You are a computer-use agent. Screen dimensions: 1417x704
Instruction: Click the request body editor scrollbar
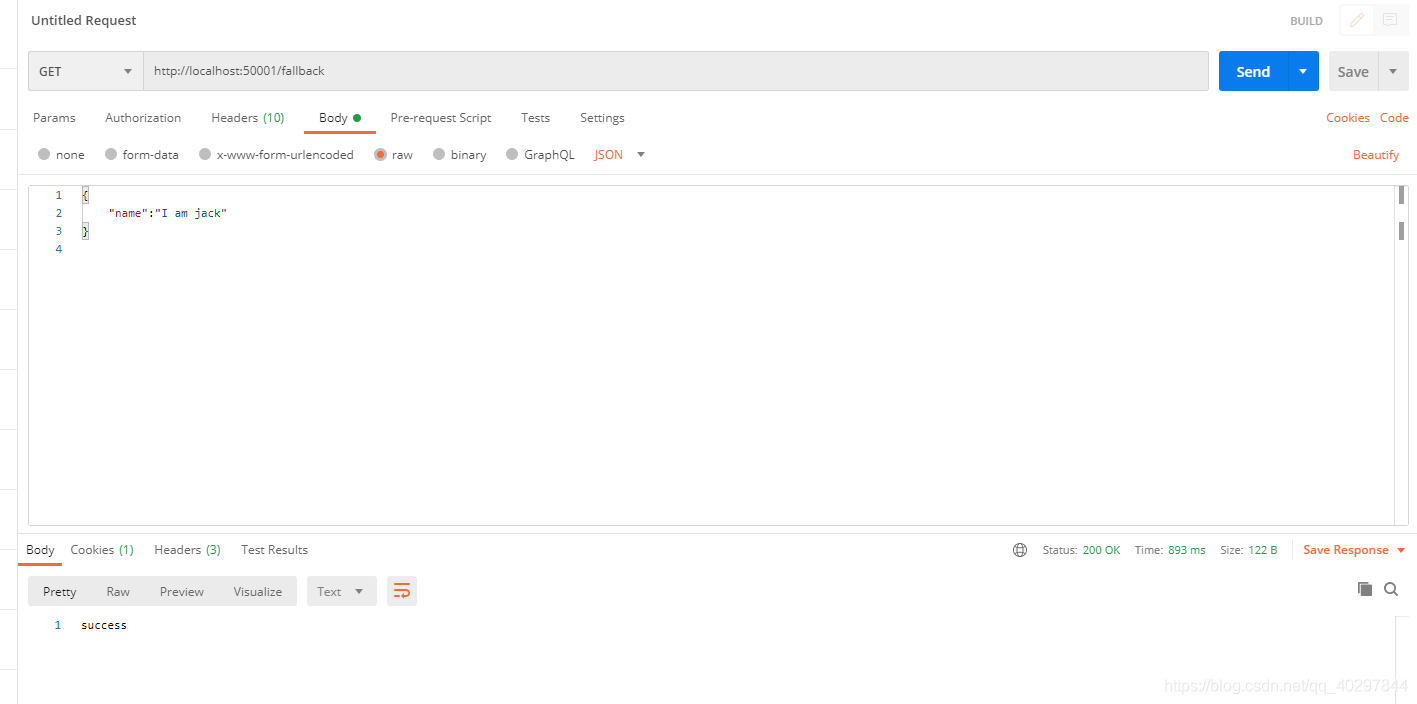pyautogui.click(x=1401, y=355)
